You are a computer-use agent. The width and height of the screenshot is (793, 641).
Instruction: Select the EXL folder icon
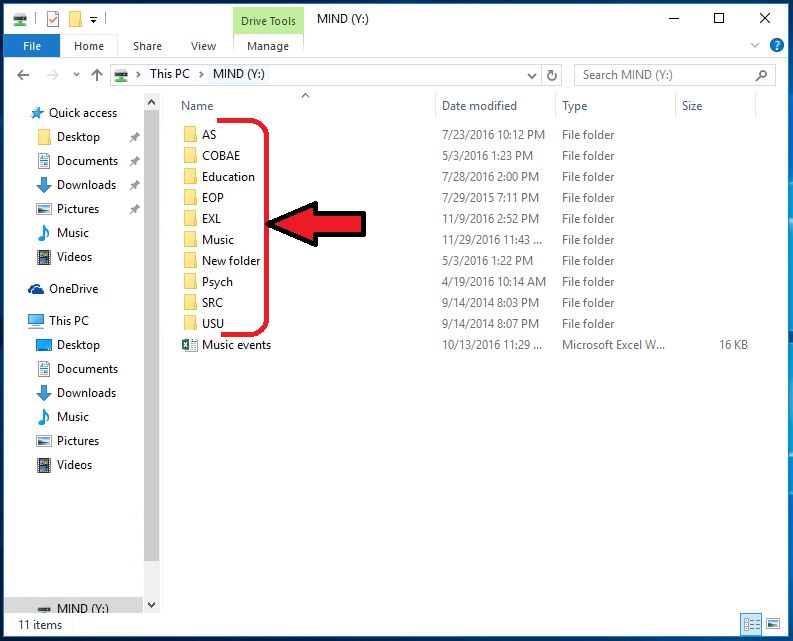pyautogui.click(x=190, y=219)
